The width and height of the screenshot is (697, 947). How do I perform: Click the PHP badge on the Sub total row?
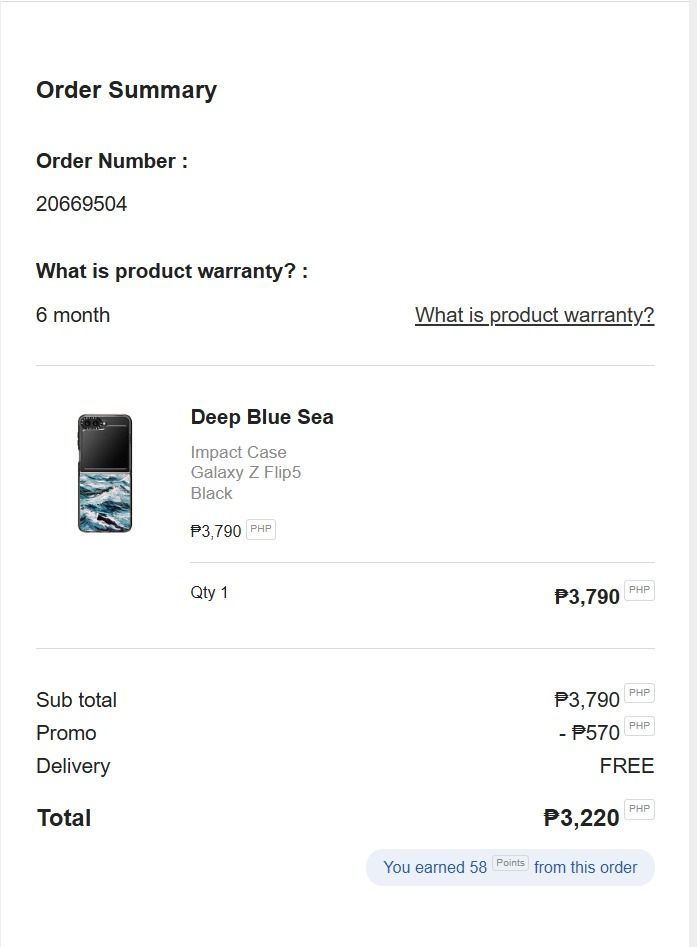tap(639, 693)
